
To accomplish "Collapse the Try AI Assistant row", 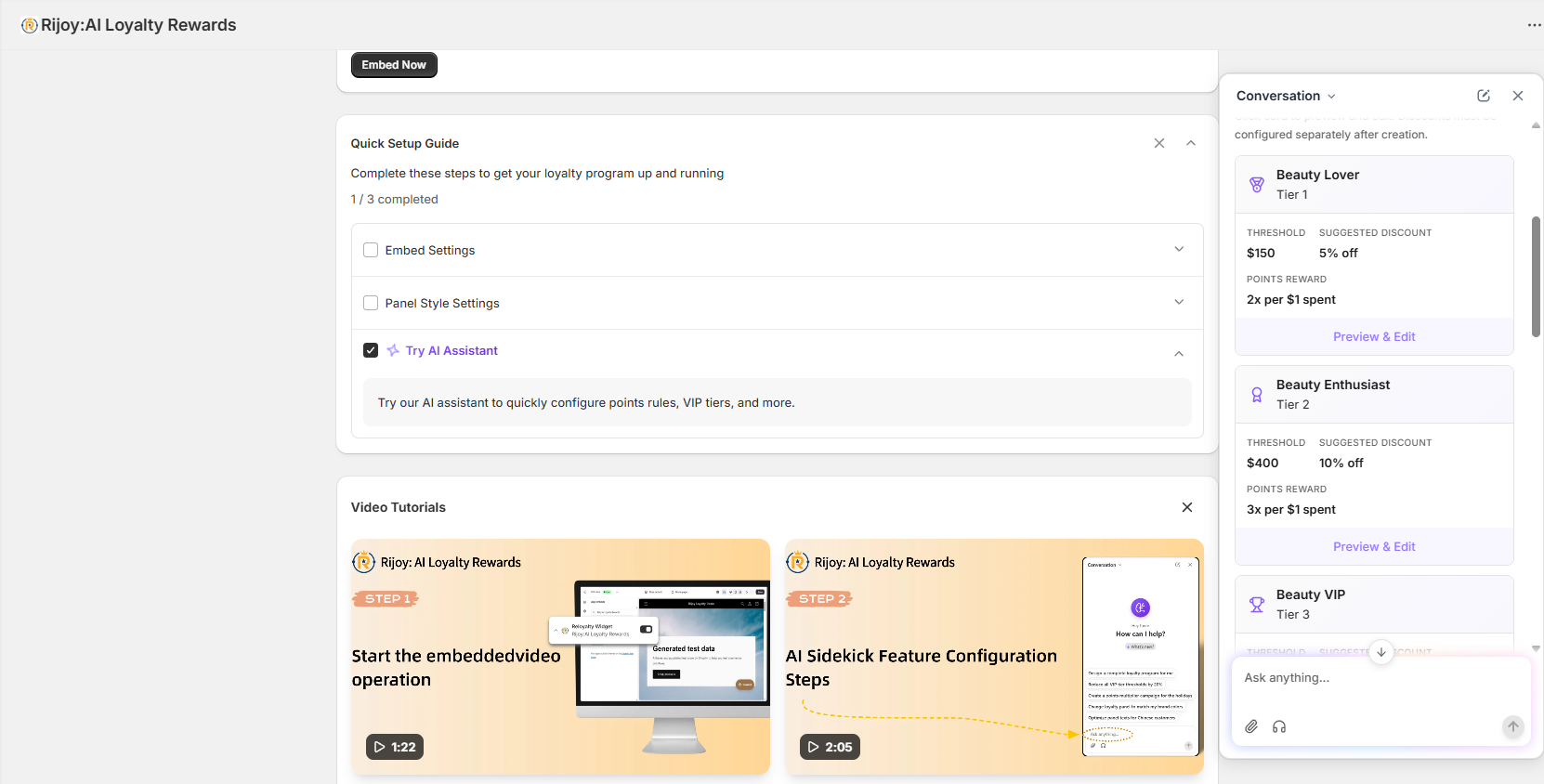I will 1179,353.
